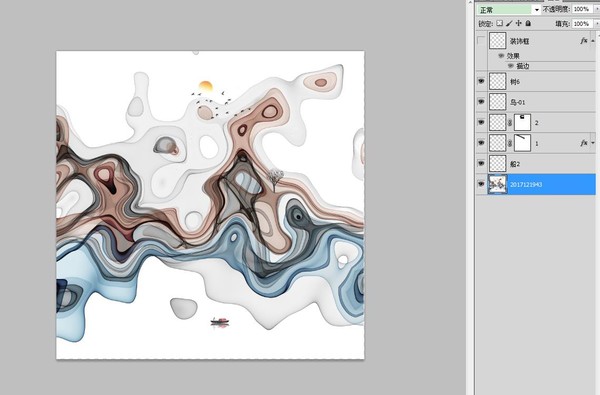Screen dimensions: 600x395
Task: Click the fx icon on 装饰框 layer
Action: coord(584,41)
